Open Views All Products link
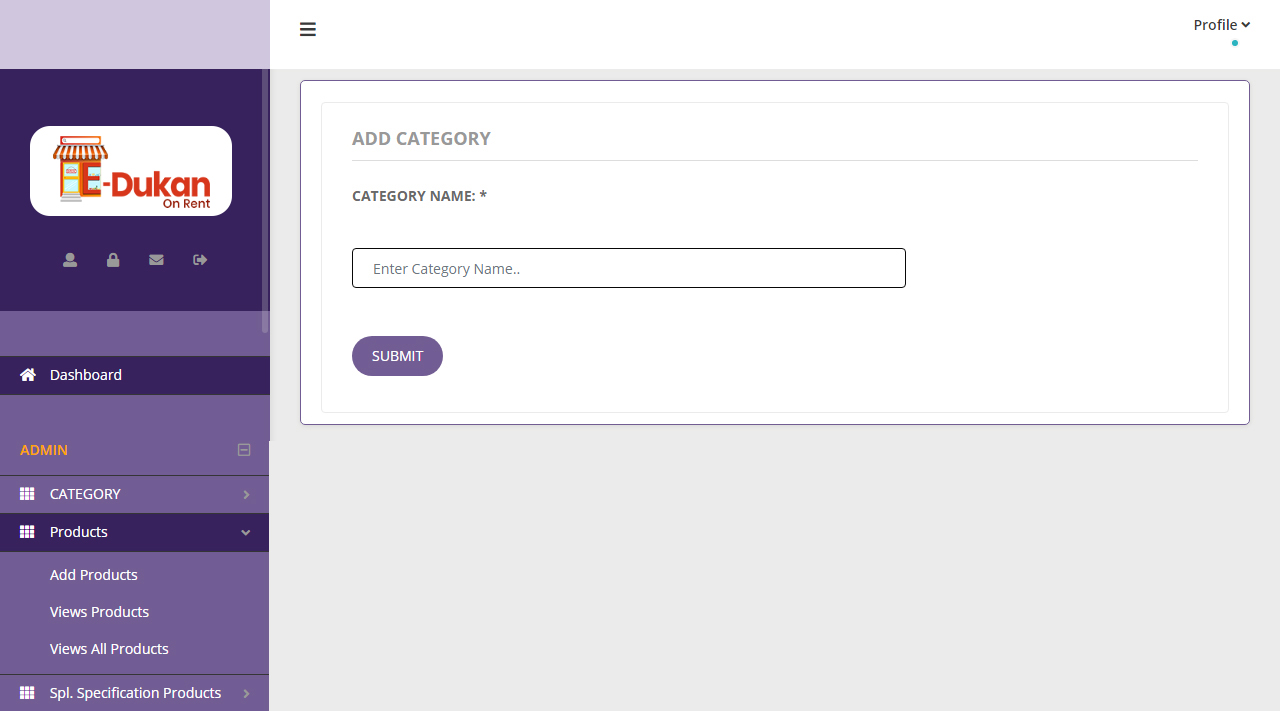The height and width of the screenshot is (711, 1280). (x=109, y=649)
